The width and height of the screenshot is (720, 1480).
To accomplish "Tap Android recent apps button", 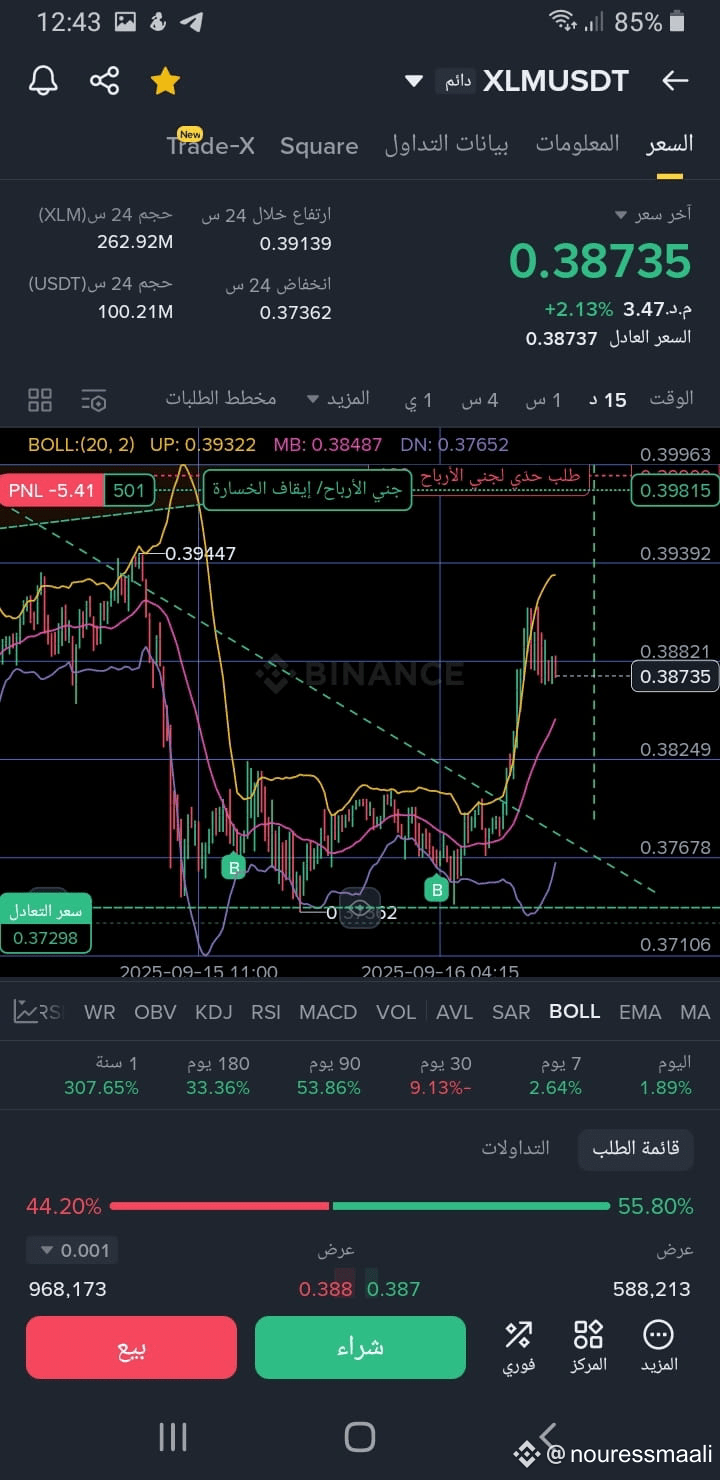I will click(x=173, y=1437).
